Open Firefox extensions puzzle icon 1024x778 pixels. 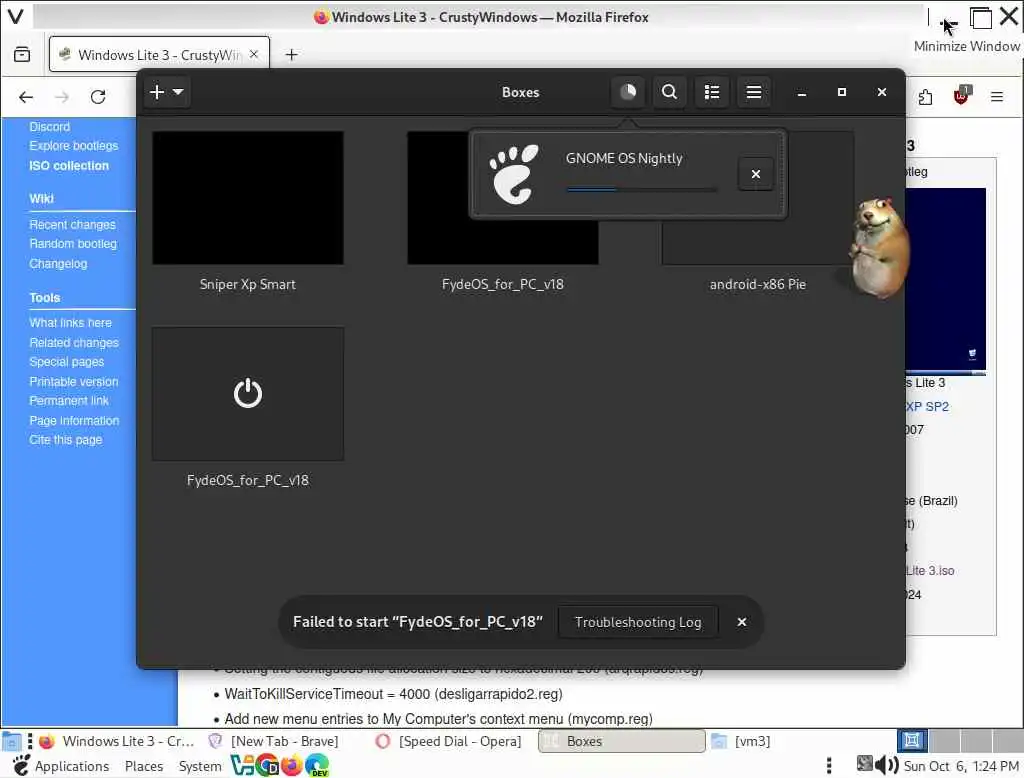925,97
